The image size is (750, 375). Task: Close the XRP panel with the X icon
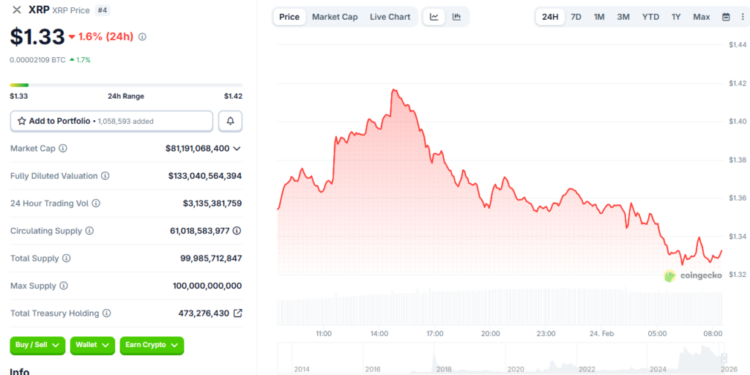tap(17, 10)
